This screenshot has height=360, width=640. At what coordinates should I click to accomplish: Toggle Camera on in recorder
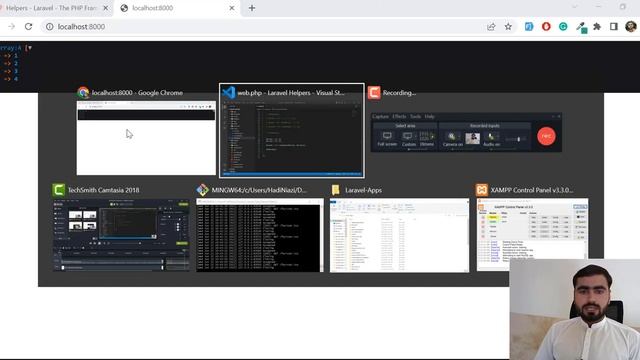(x=452, y=139)
